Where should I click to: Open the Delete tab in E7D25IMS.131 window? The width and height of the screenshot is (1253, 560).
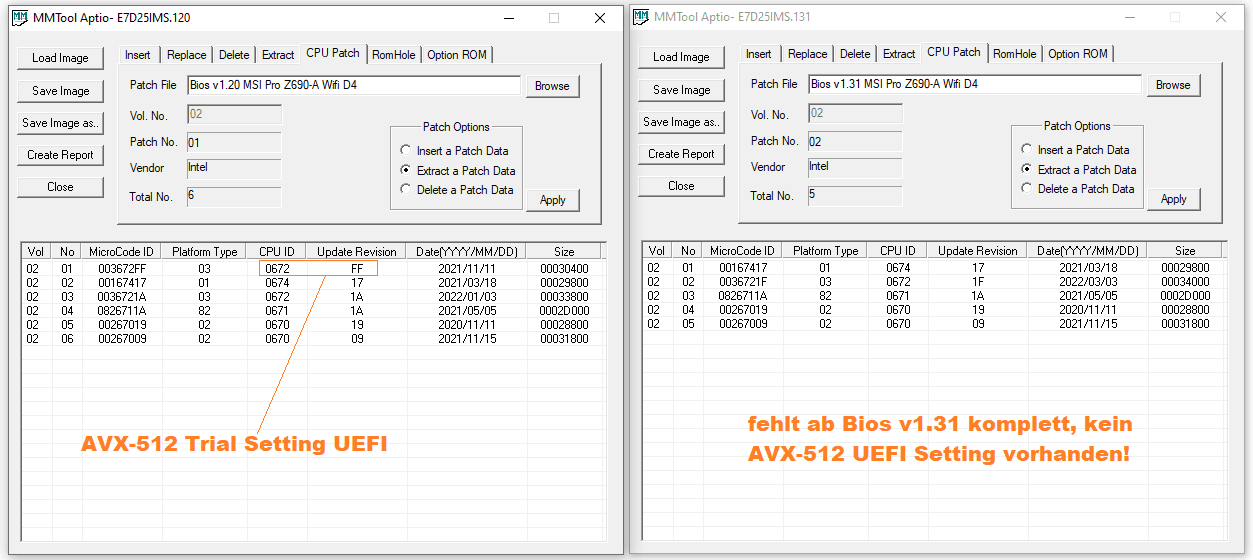click(x=855, y=54)
